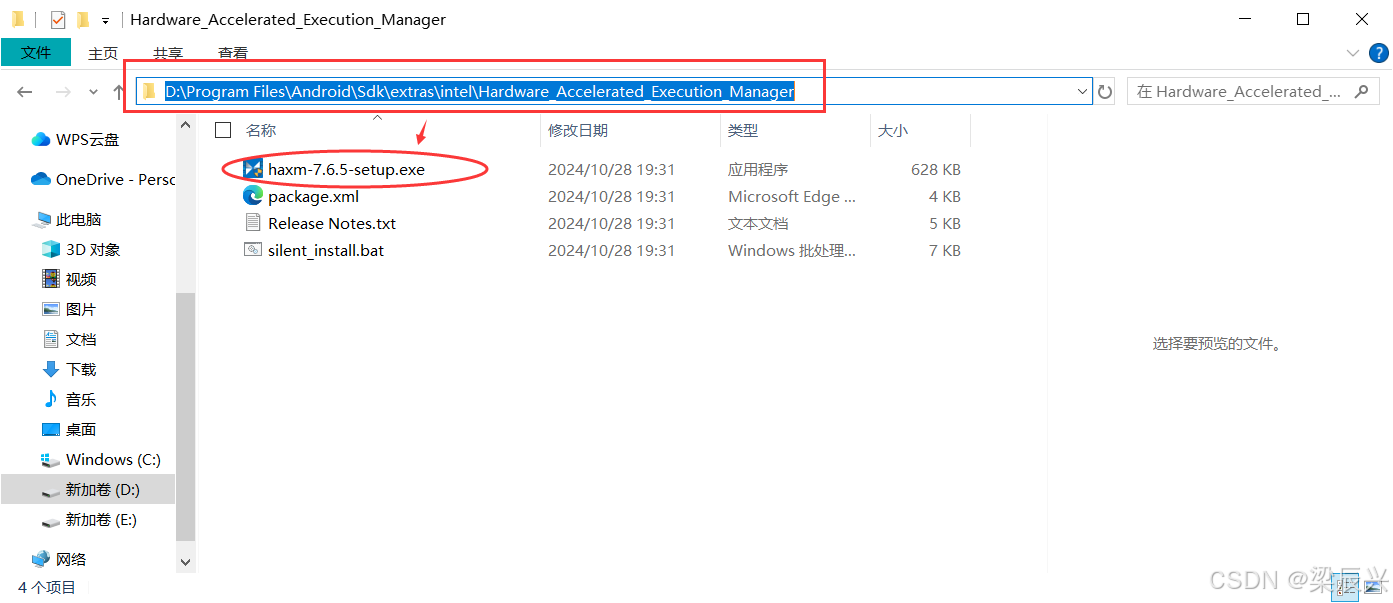Click the haxm-7.6.5-setup.exe file icon
The height and width of the screenshot is (603, 1393).
coord(253,169)
